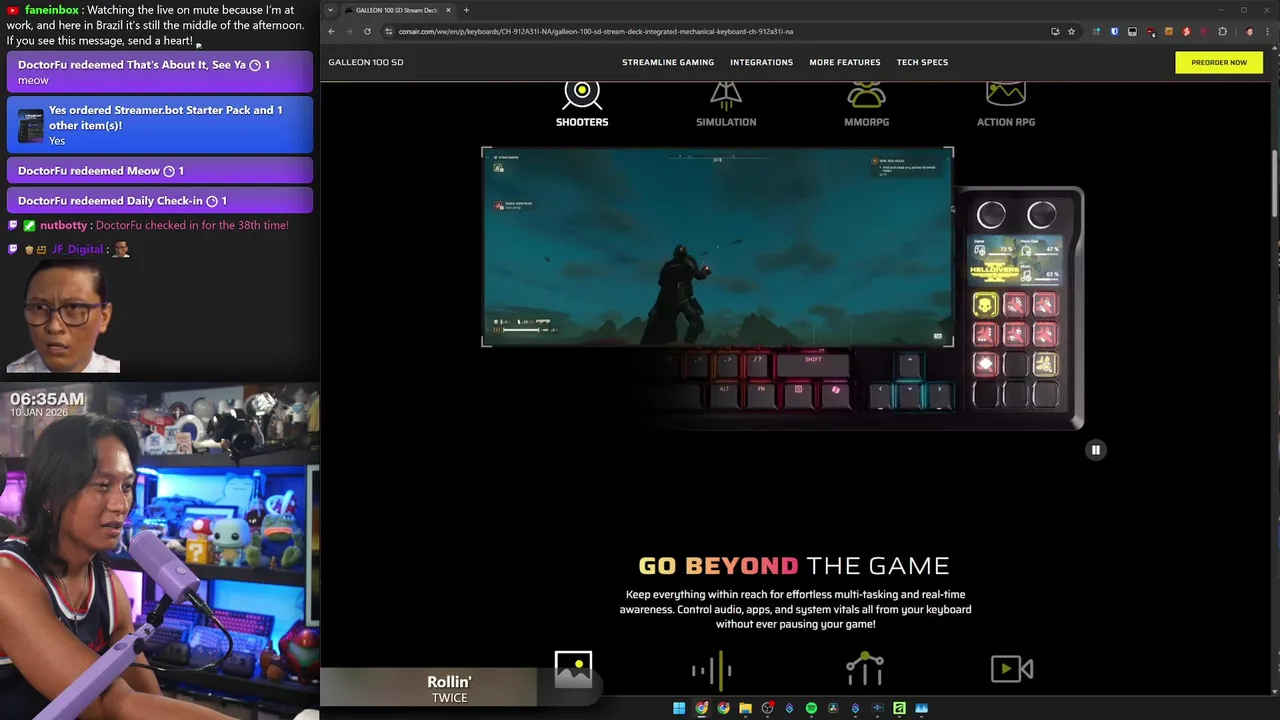
Task: Click the browser back arrow
Action: [x=331, y=31]
